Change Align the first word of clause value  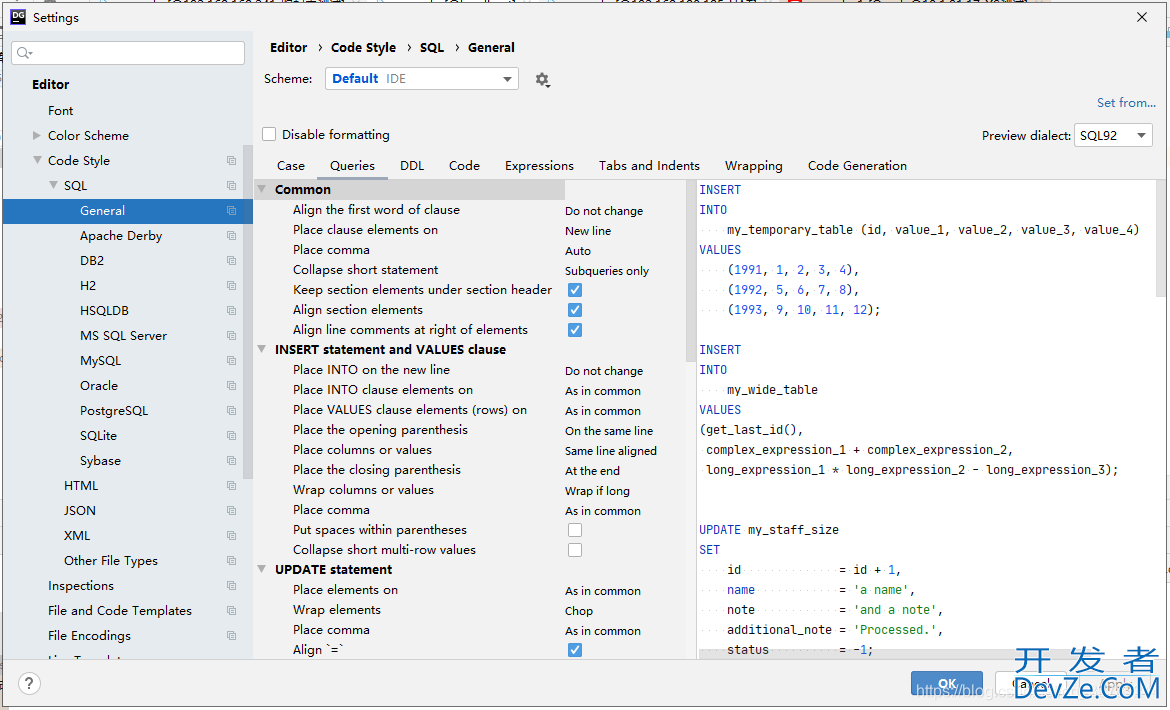tap(604, 211)
